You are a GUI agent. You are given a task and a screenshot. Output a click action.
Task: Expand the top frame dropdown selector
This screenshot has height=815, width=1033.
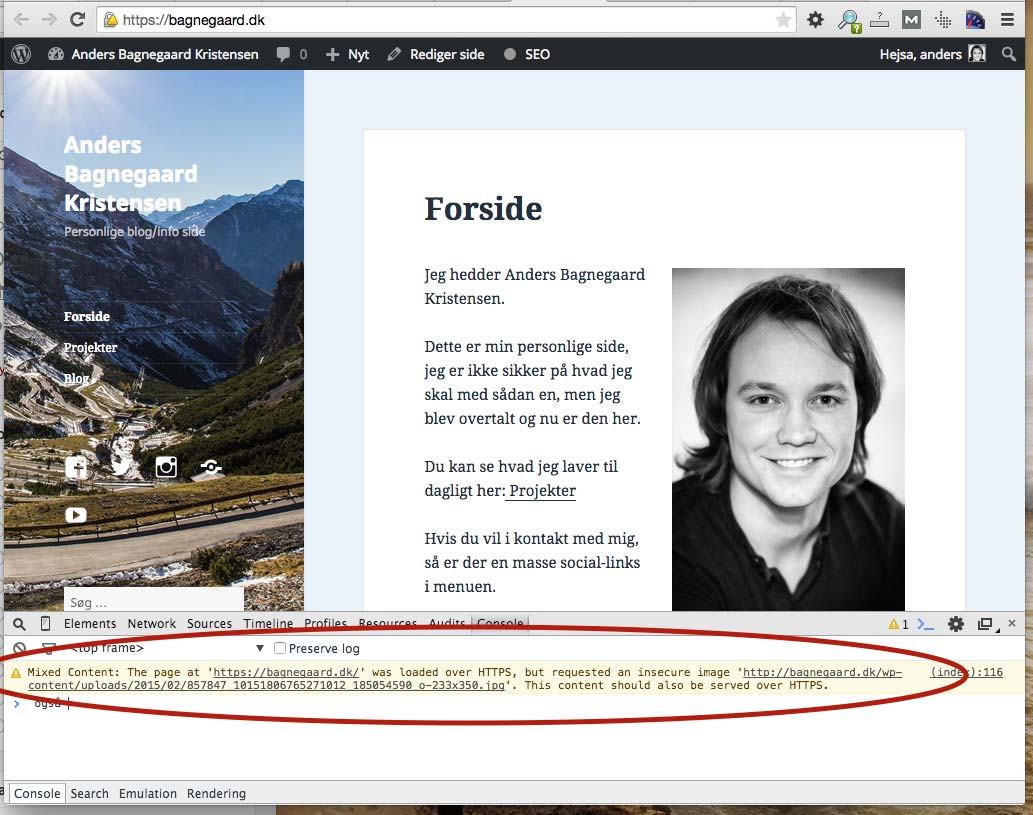click(x=260, y=649)
